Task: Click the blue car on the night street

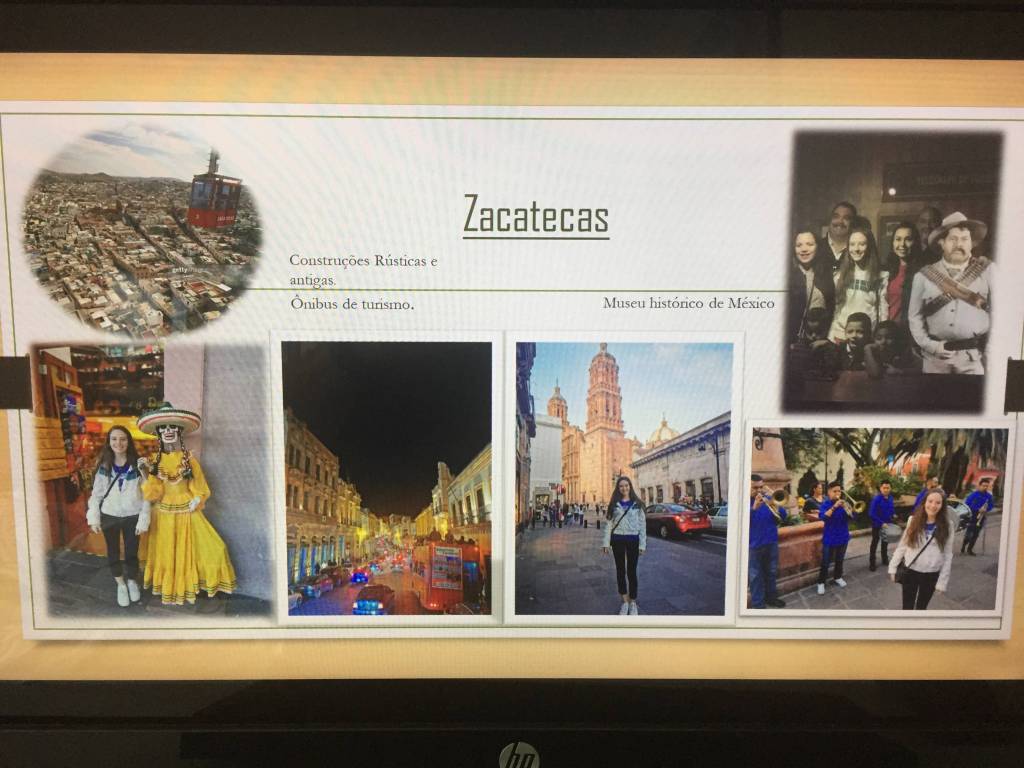Action: click(x=374, y=600)
